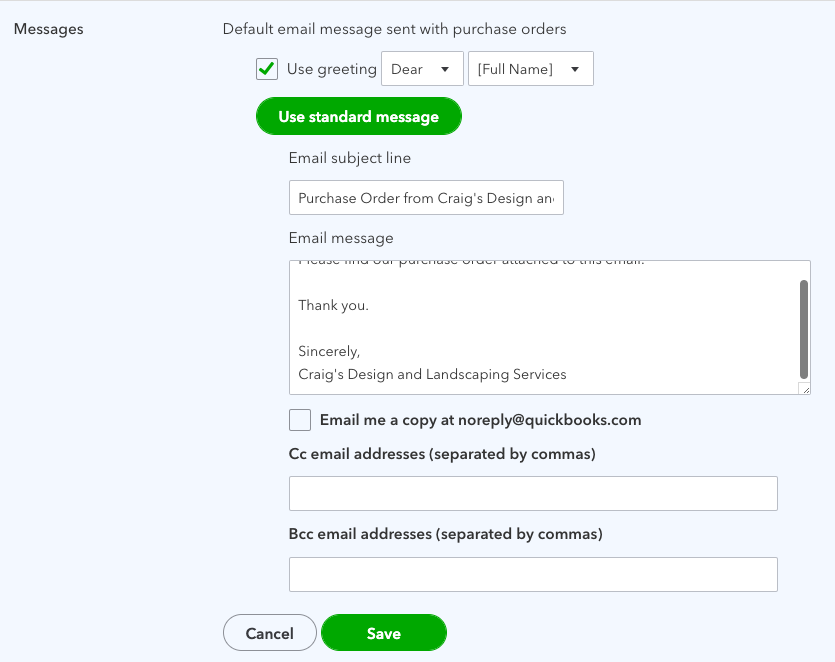Click the email message scrollbar thumb

tap(804, 328)
